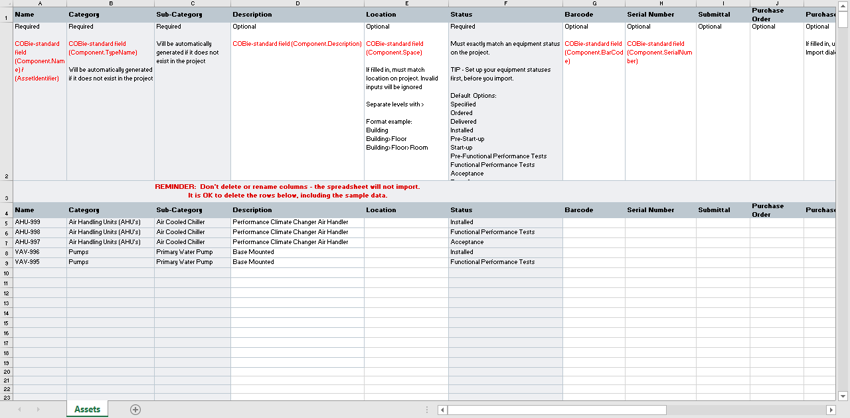Click the red REMINDER text row
Image resolution: width=850 pixels, height=418 pixels.
click(287, 191)
